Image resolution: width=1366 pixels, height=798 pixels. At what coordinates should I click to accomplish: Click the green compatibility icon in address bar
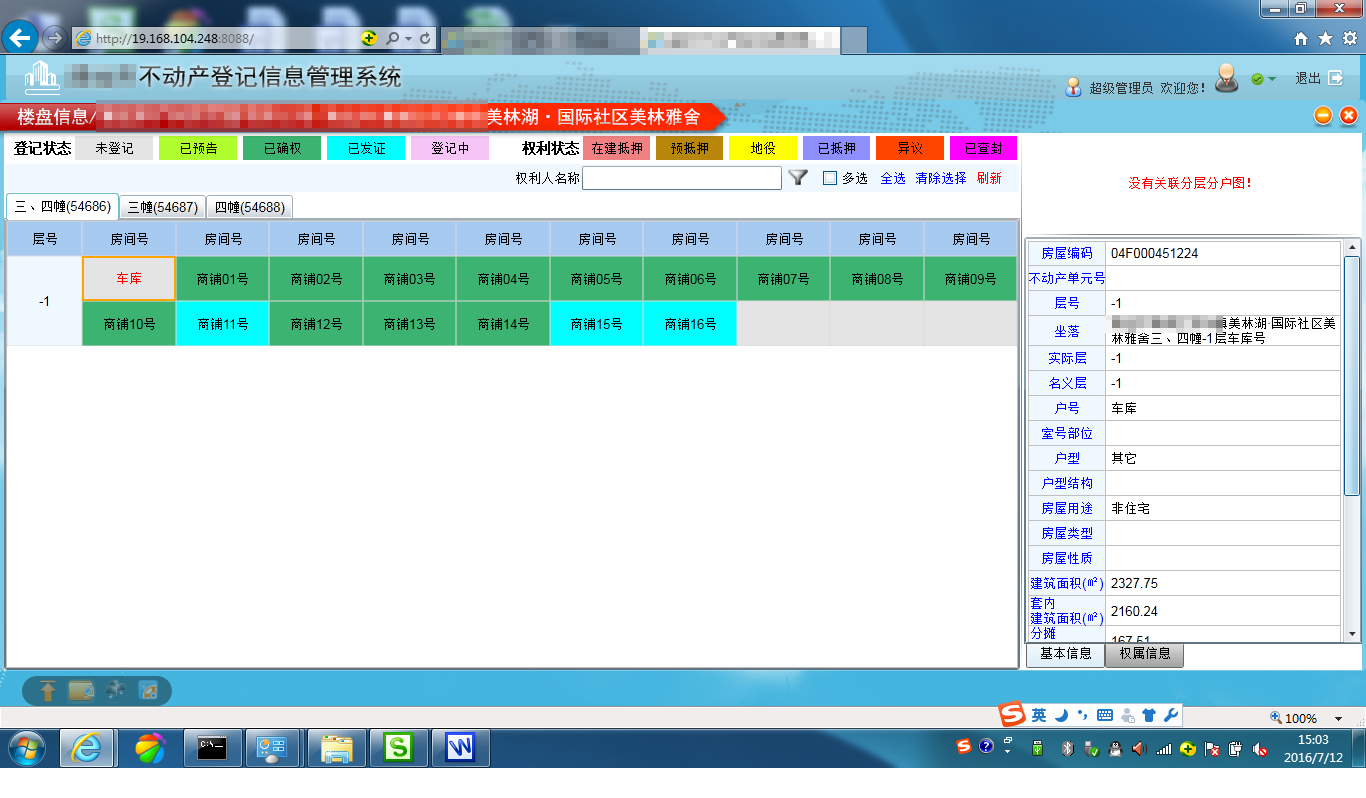click(370, 38)
